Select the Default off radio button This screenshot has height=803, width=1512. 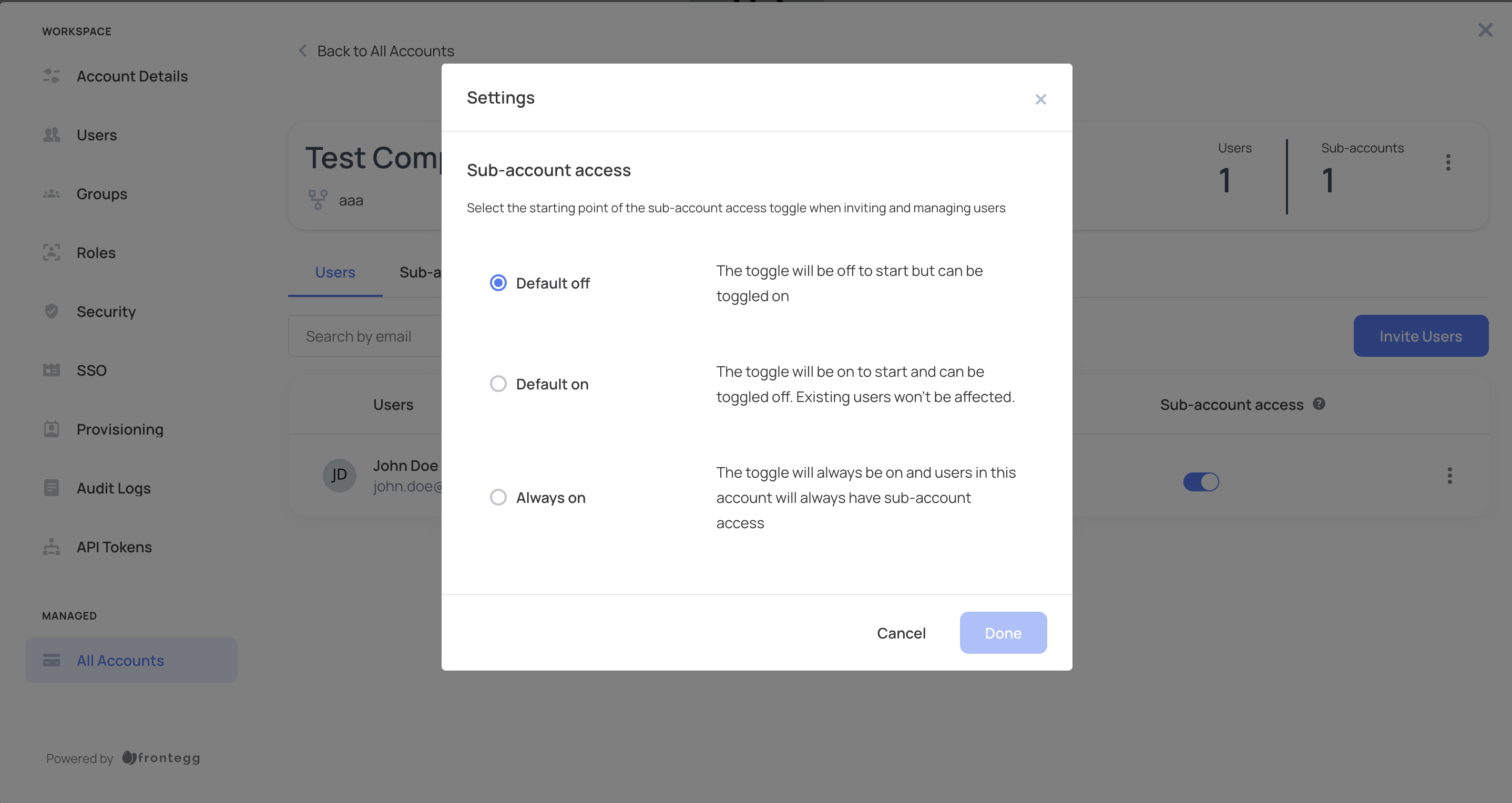[x=498, y=283]
